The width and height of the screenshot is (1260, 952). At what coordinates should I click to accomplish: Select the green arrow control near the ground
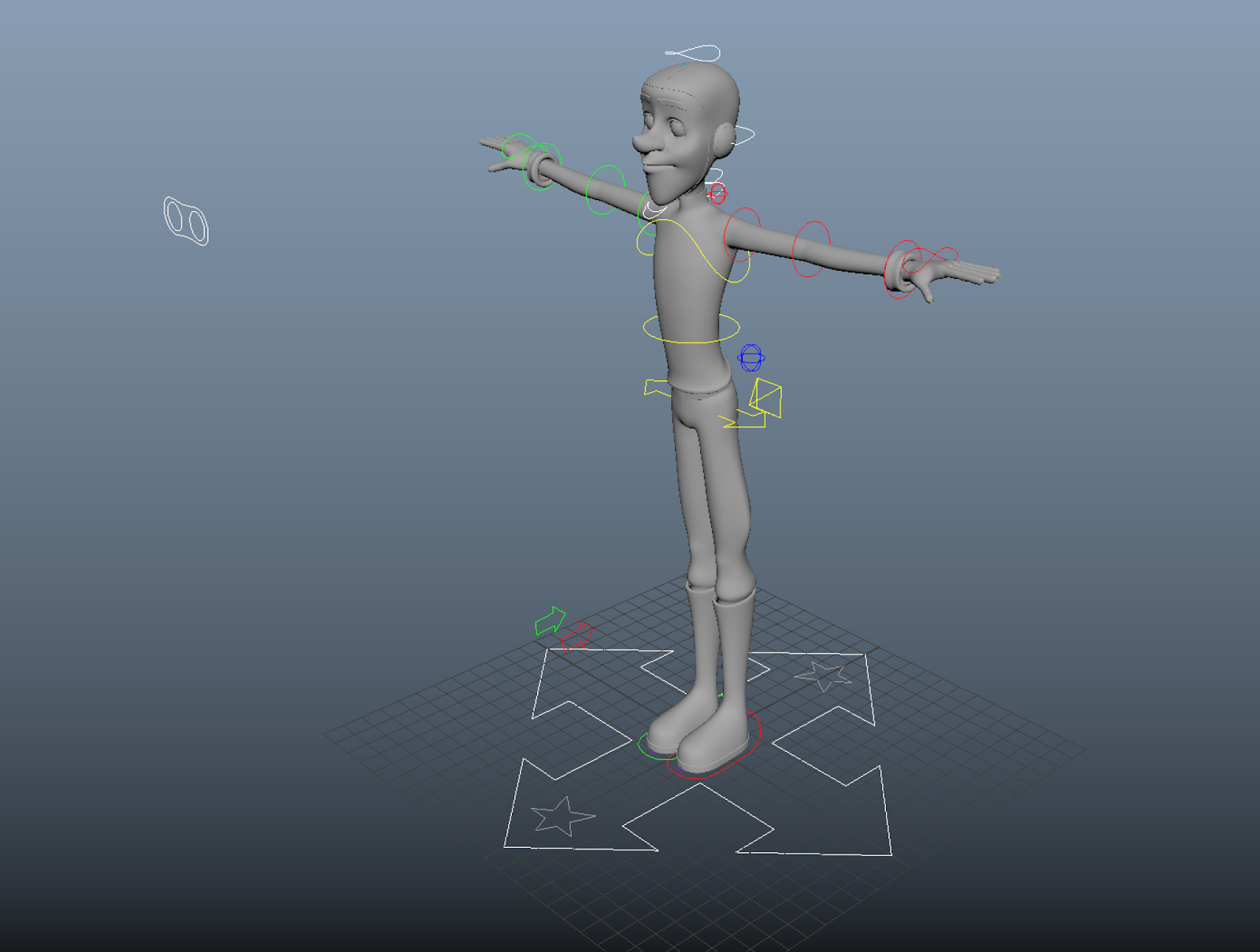tap(550, 621)
